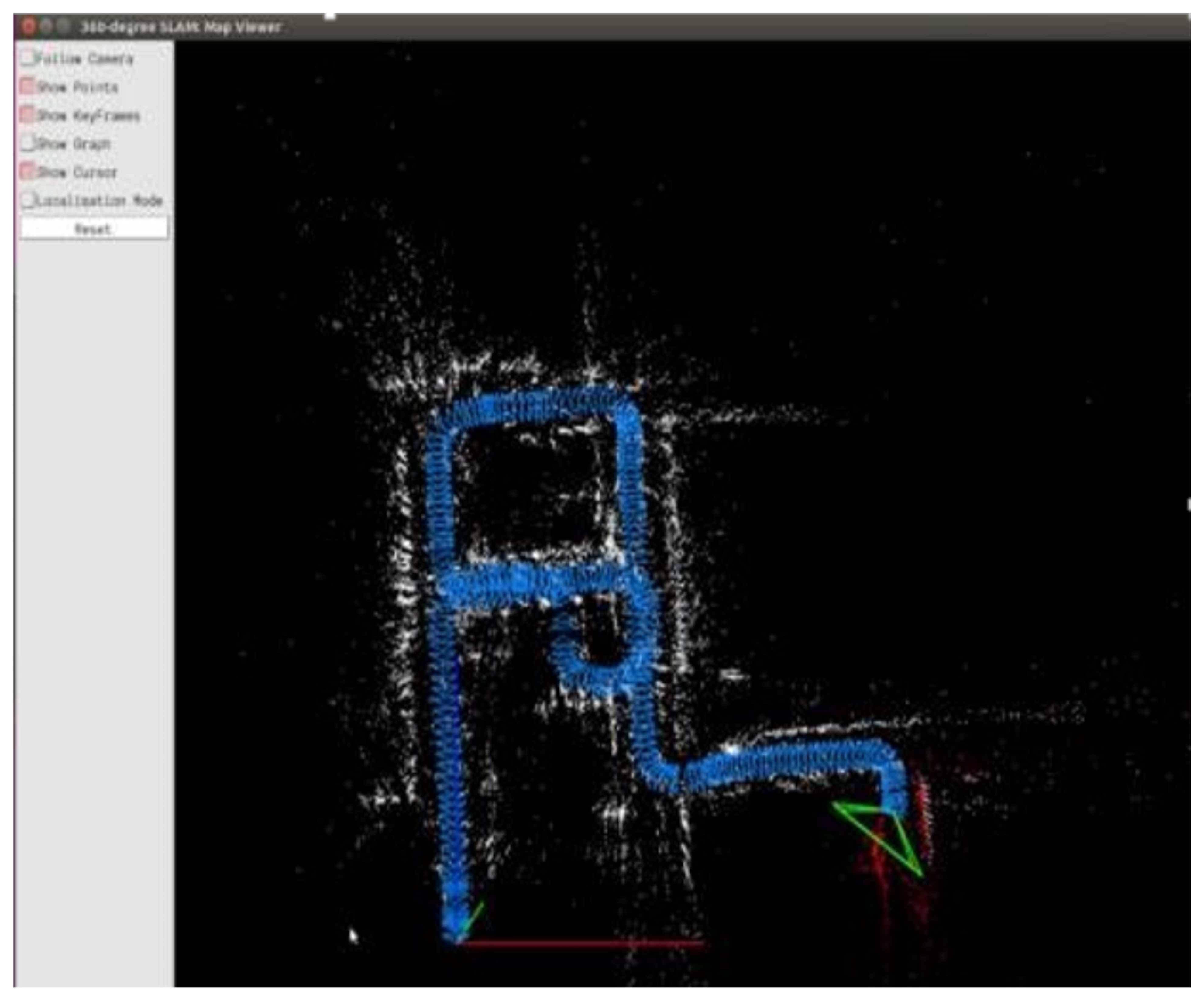Enable Localization Mode checkbox
The width and height of the screenshot is (1204, 998).
(x=27, y=199)
